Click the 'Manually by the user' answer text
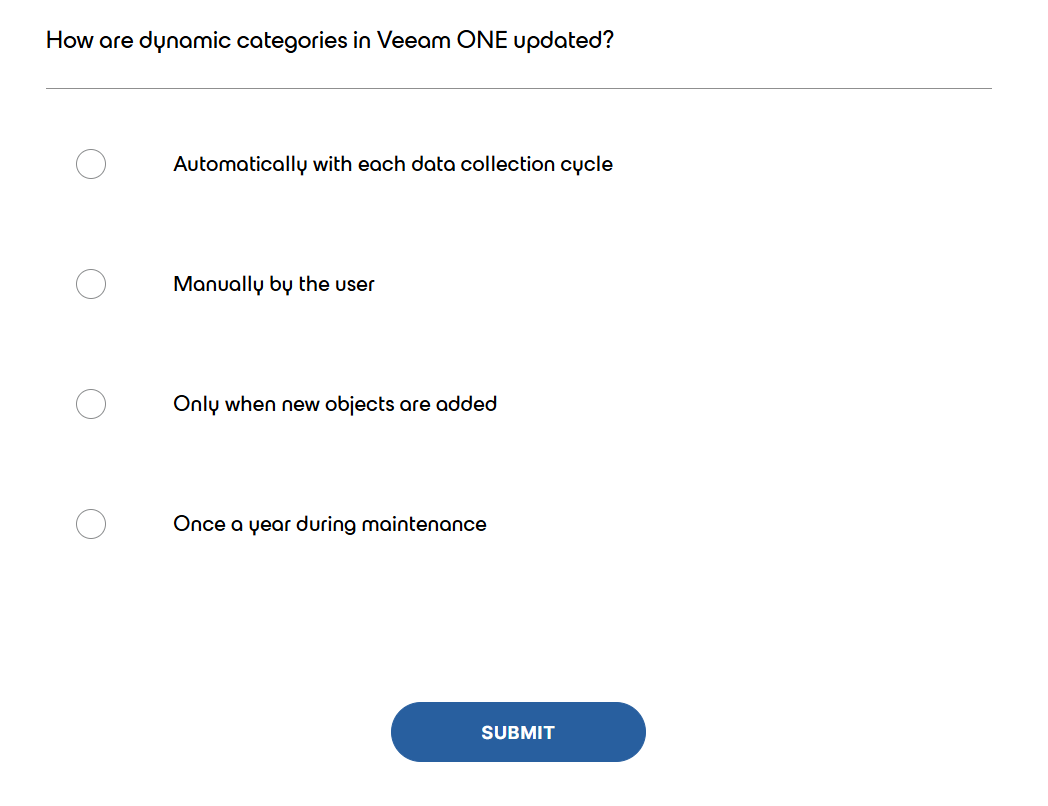The height and width of the screenshot is (806, 1048). 274,284
